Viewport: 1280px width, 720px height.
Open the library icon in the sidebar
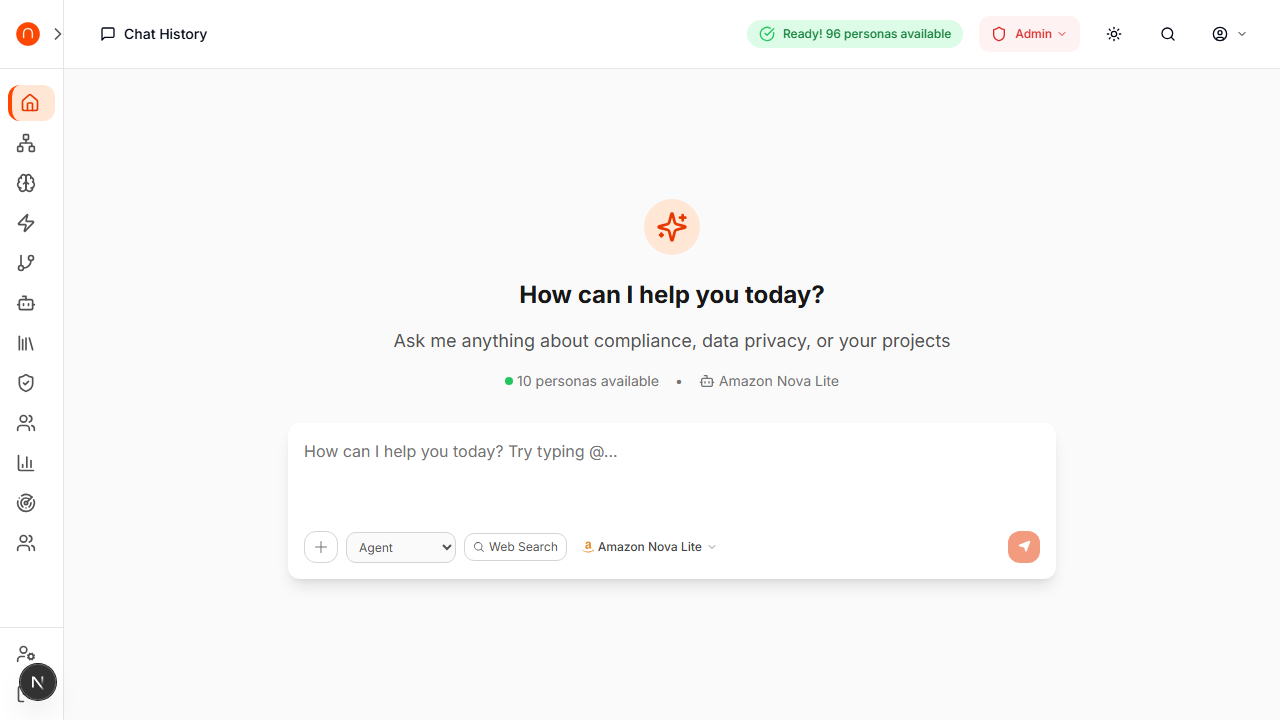pyautogui.click(x=26, y=343)
